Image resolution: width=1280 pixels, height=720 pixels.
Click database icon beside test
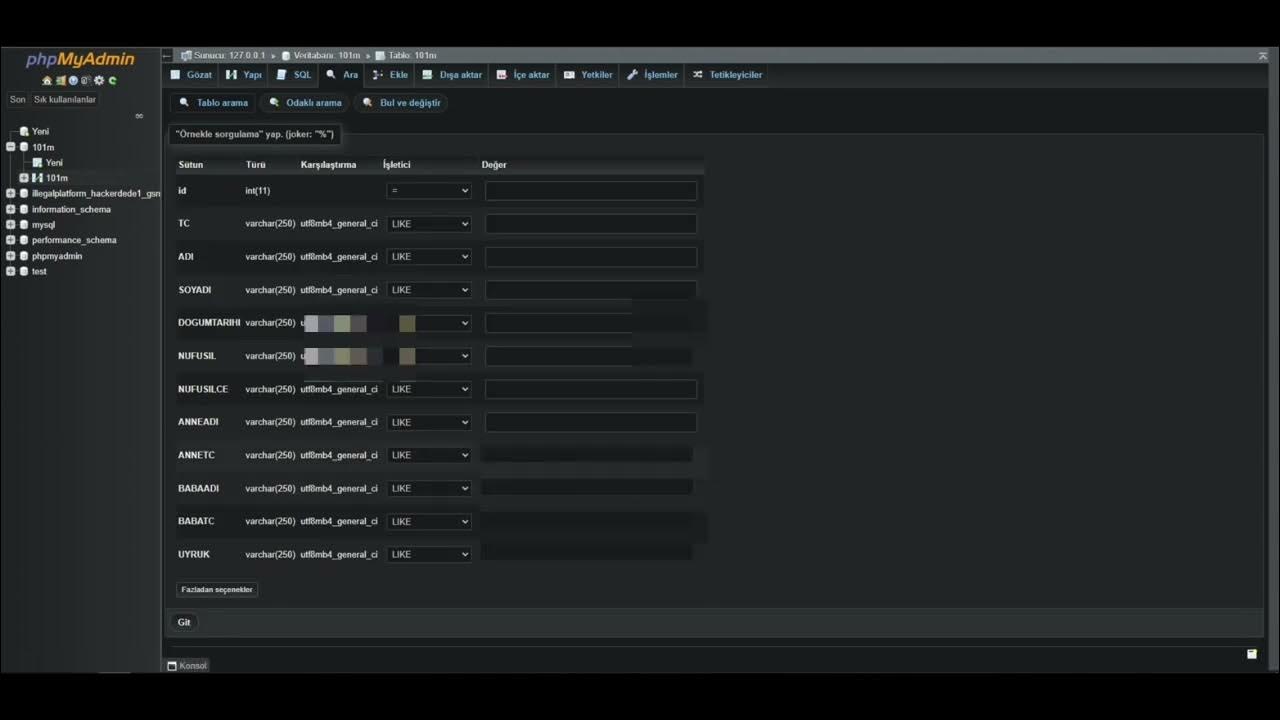[x=24, y=271]
